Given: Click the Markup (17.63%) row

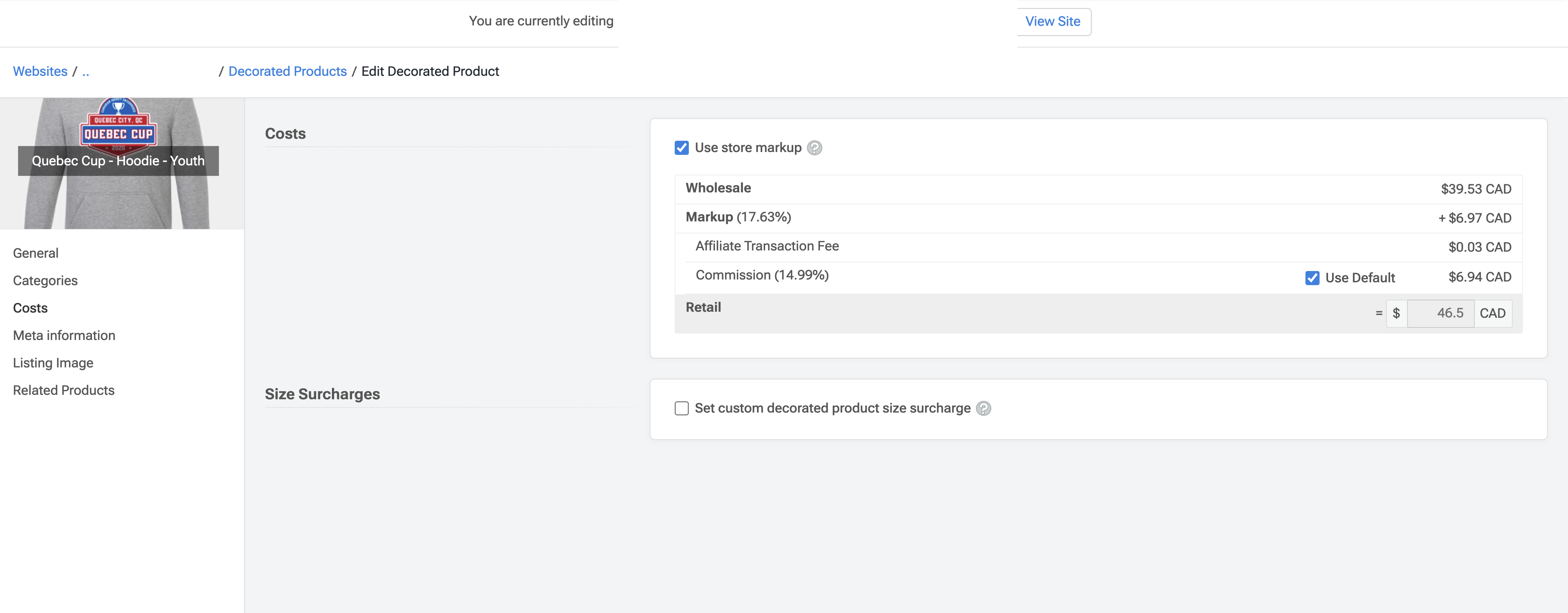Looking at the screenshot, I should (1097, 218).
